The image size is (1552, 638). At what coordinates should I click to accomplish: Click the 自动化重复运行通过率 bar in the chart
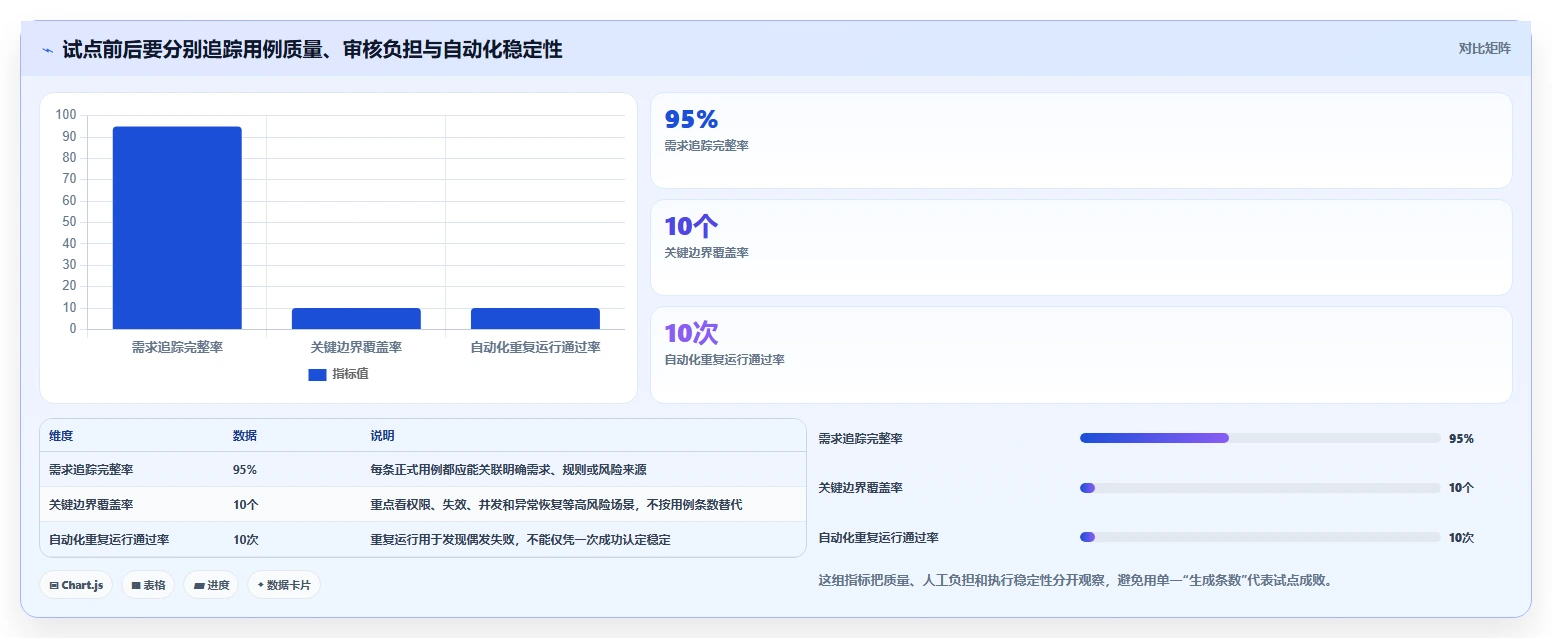(x=535, y=318)
